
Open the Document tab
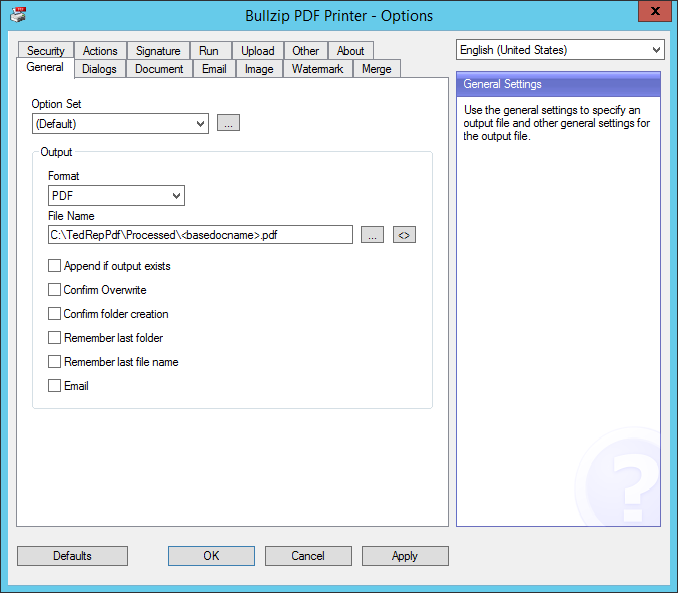159,69
